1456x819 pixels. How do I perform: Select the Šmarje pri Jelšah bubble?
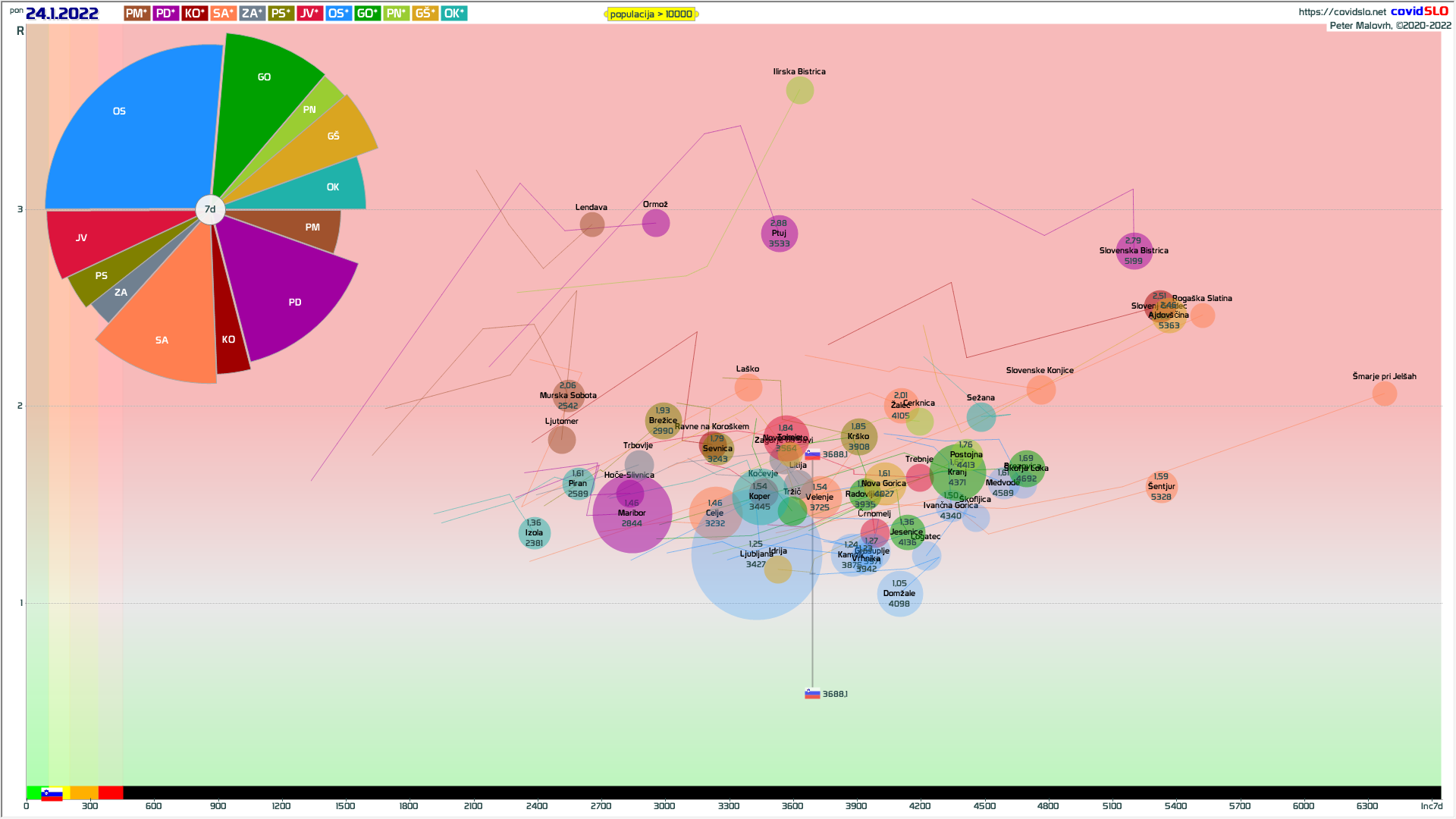coord(1384,394)
